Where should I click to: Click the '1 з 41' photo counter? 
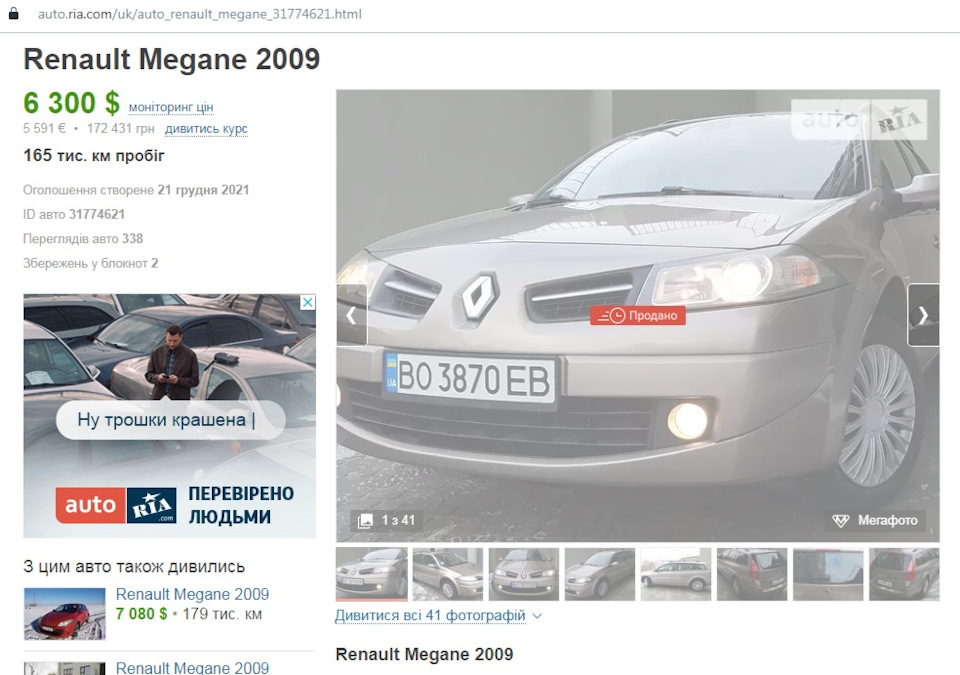tap(387, 521)
